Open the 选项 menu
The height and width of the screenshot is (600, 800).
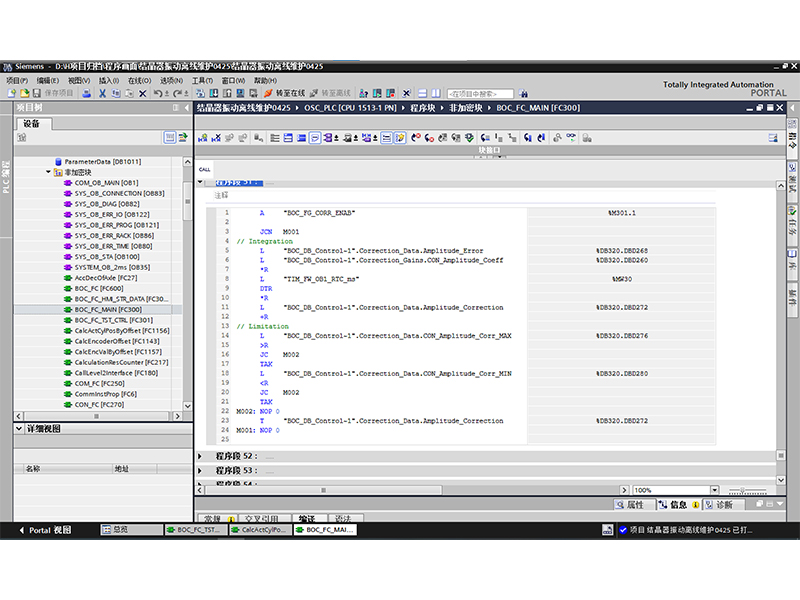[x=171, y=80]
